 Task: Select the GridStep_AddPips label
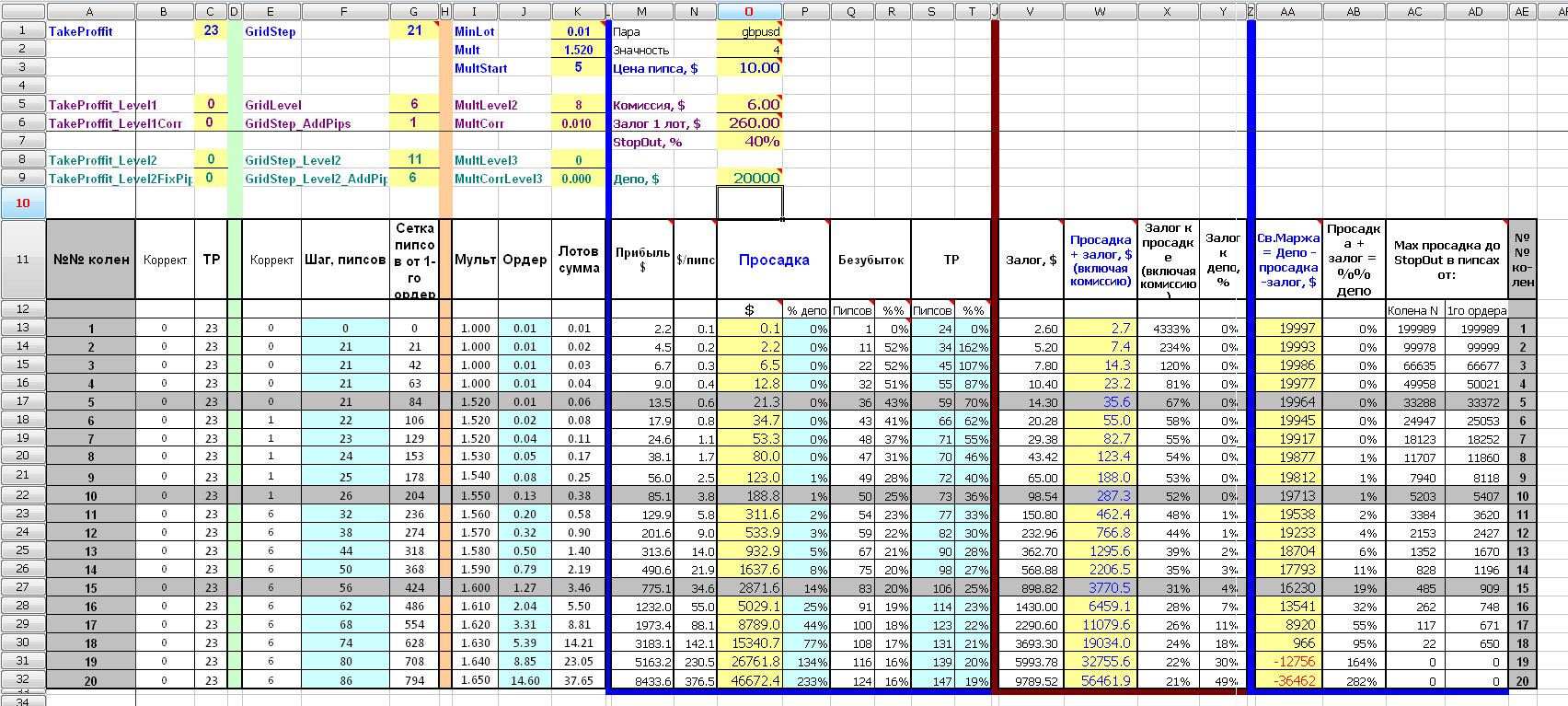[x=317, y=123]
